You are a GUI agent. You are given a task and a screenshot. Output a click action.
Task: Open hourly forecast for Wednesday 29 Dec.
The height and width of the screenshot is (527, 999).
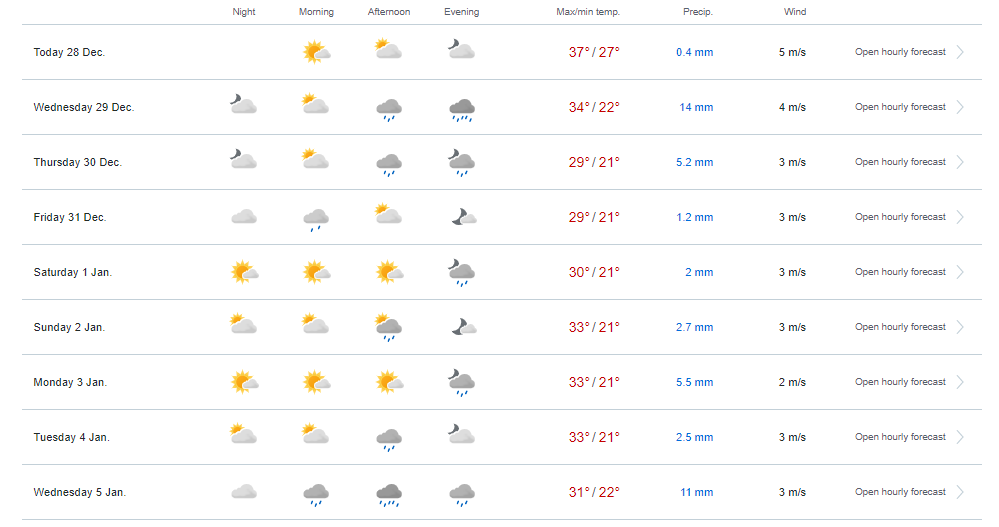(899, 107)
